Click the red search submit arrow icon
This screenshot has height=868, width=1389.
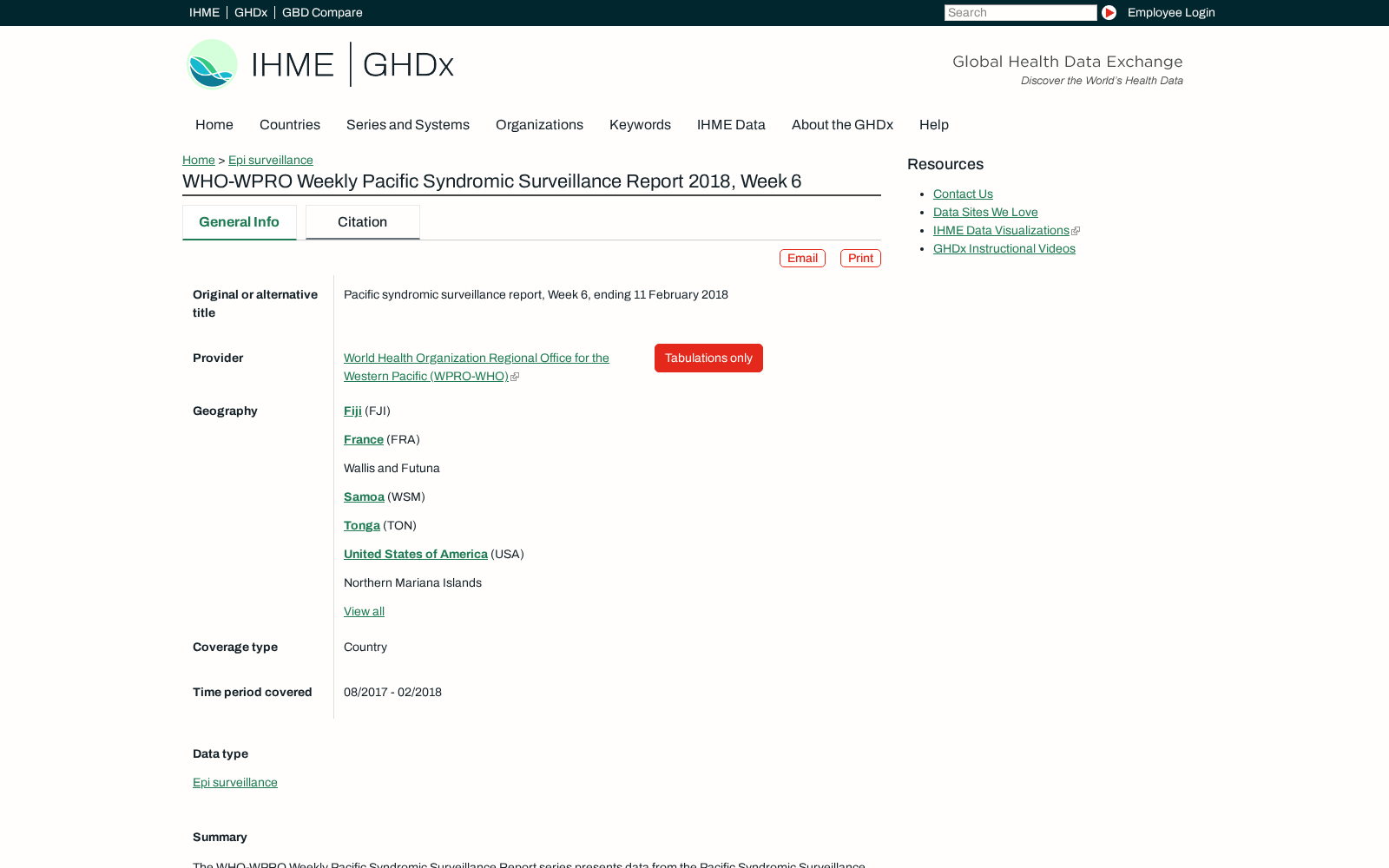coord(1109,12)
